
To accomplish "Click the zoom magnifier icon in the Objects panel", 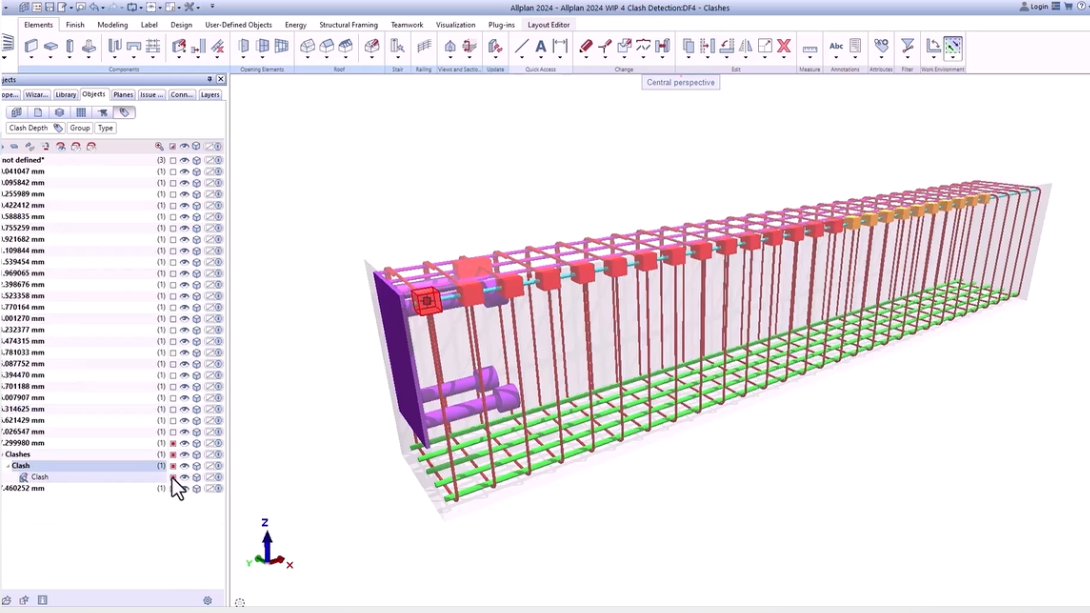I will 158,146.
